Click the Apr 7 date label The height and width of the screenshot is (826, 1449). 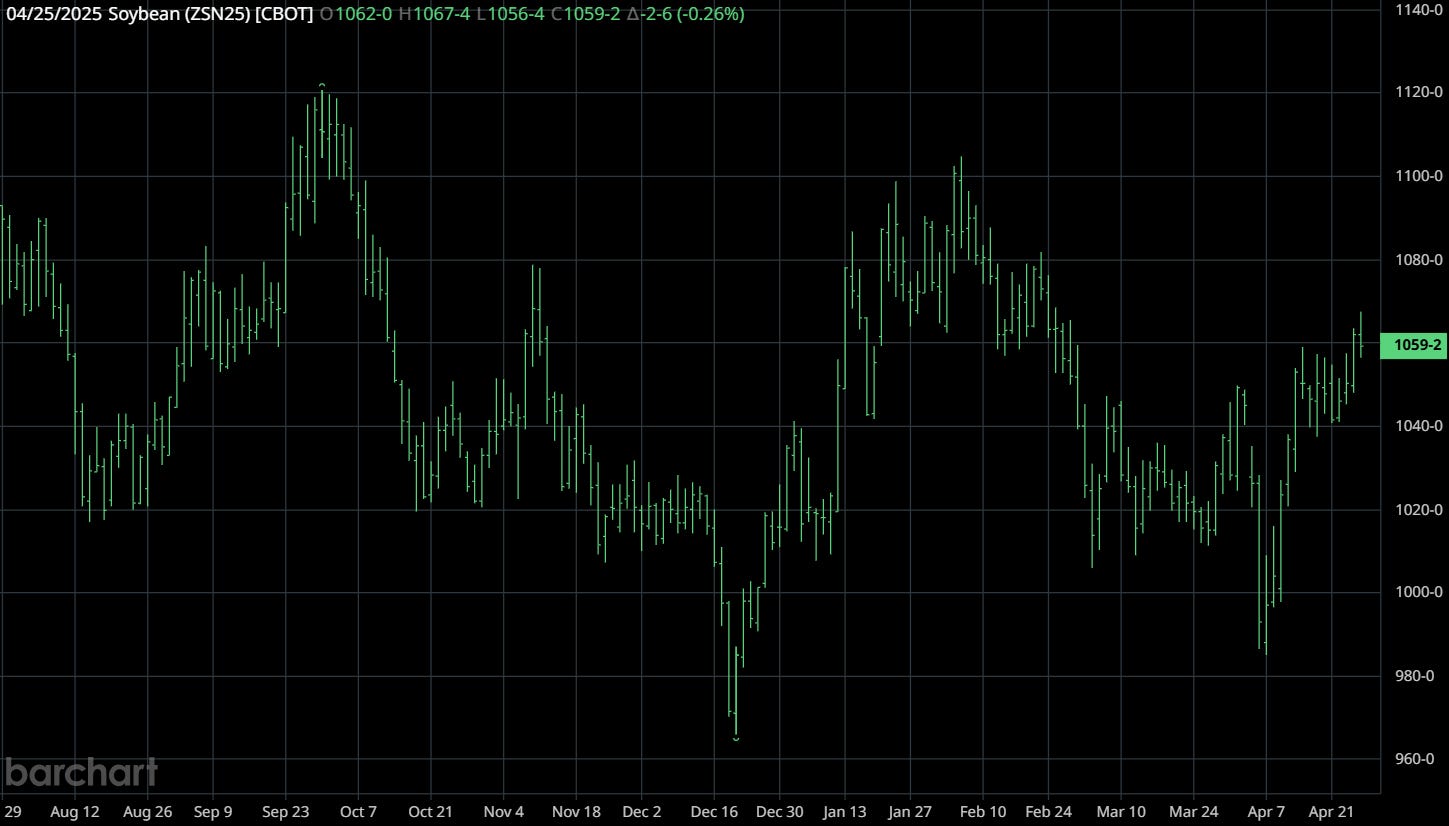1266,811
